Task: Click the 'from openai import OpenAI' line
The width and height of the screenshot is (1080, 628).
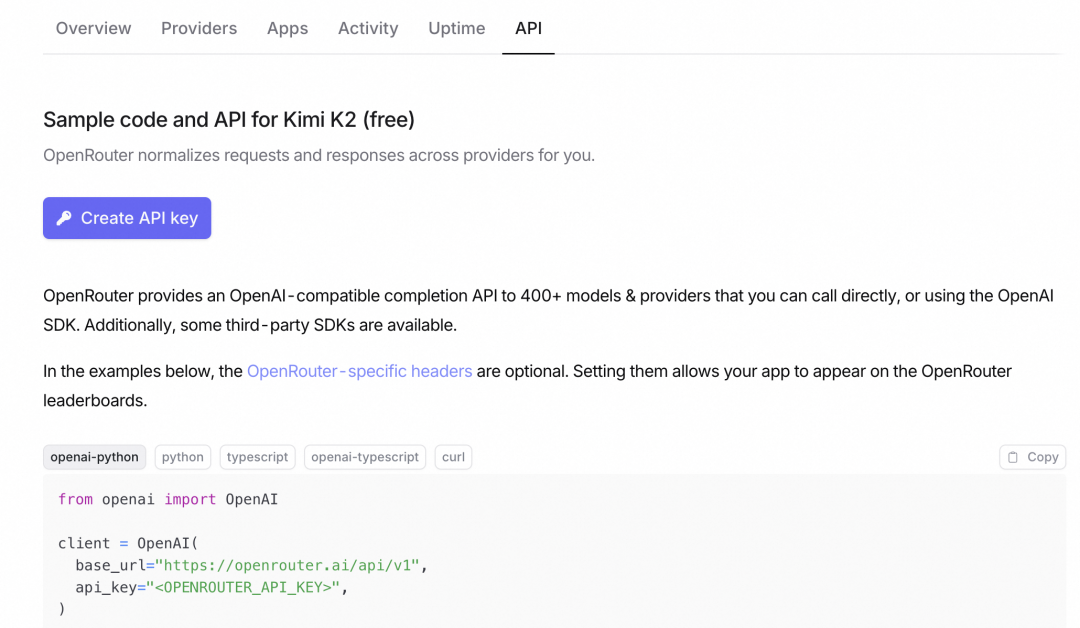Action: pos(168,499)
